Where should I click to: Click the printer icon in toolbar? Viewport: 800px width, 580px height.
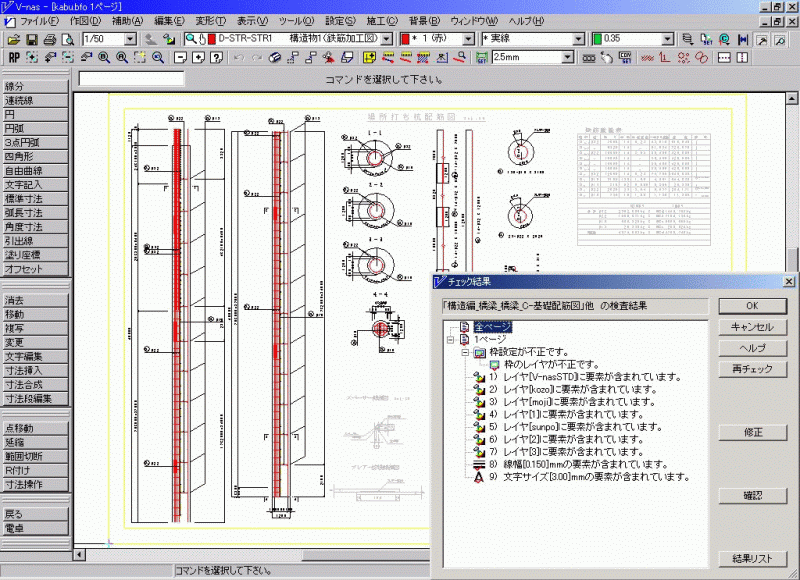tap(49, 39)
